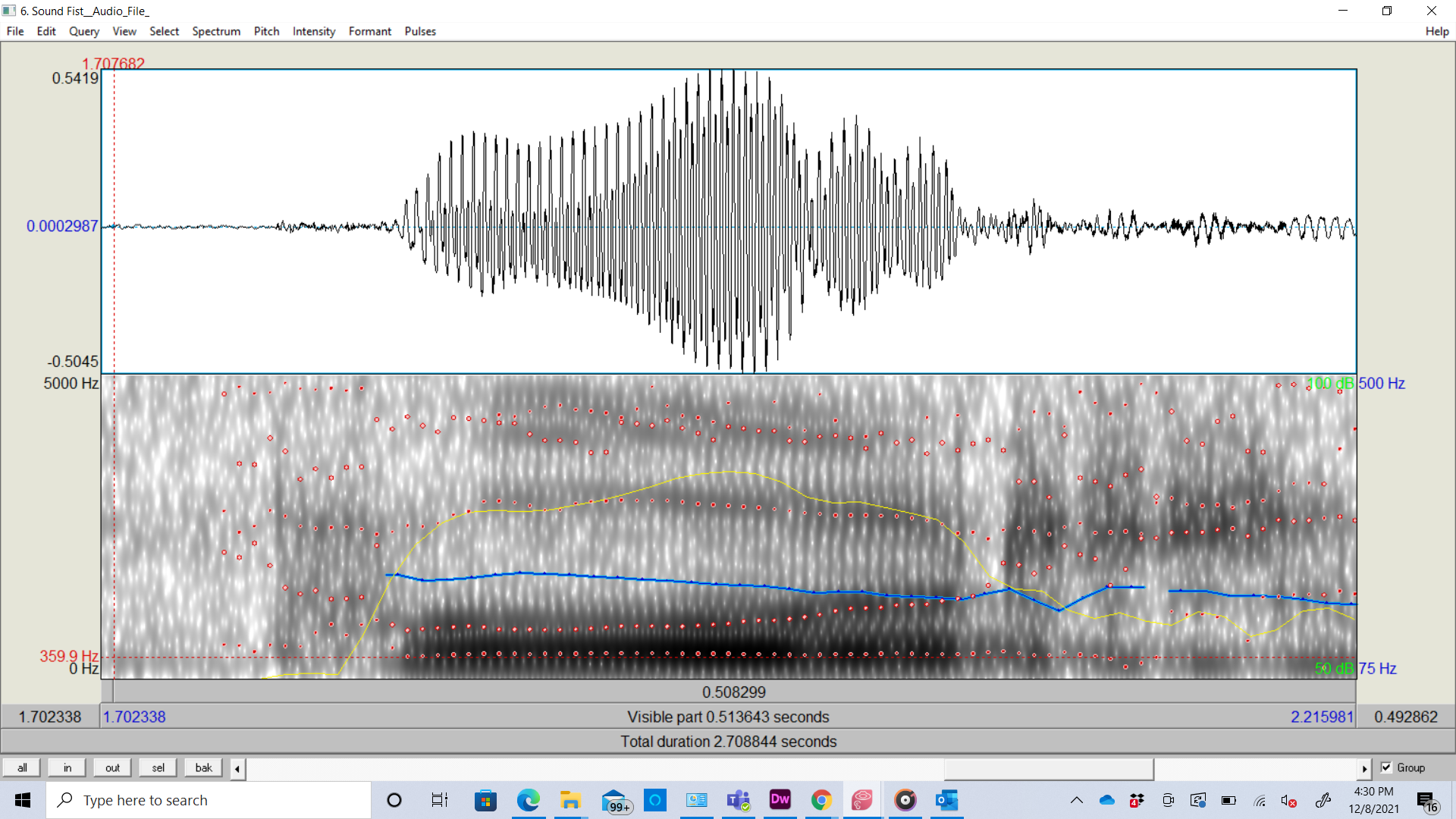Open File Explorer from the taskbar
The image size is (1456, 819).
click(570, 800)
